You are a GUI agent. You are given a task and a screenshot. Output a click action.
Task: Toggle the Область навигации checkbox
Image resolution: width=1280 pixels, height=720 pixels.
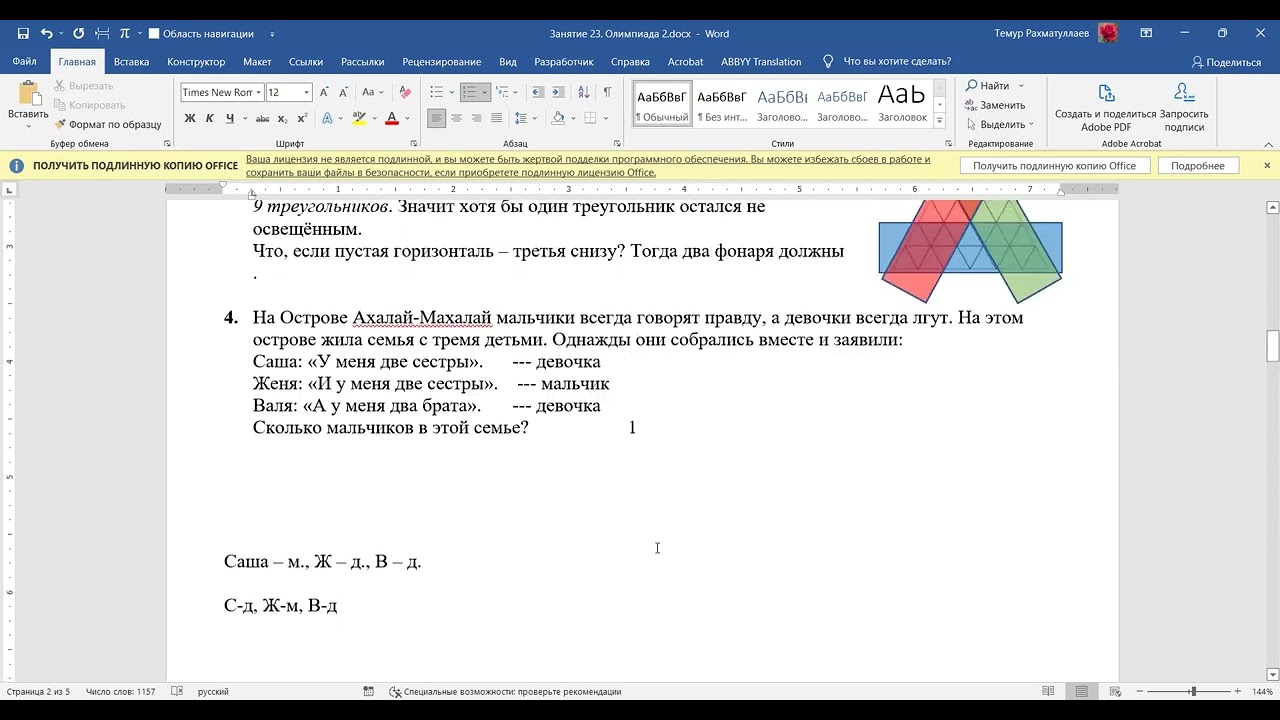(154, 34)
